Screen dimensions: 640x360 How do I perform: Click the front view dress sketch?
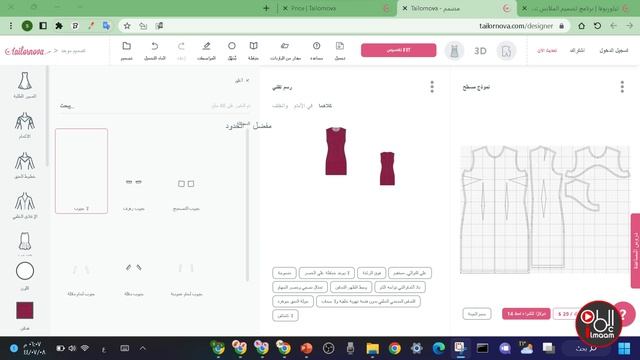coord(336,151)
